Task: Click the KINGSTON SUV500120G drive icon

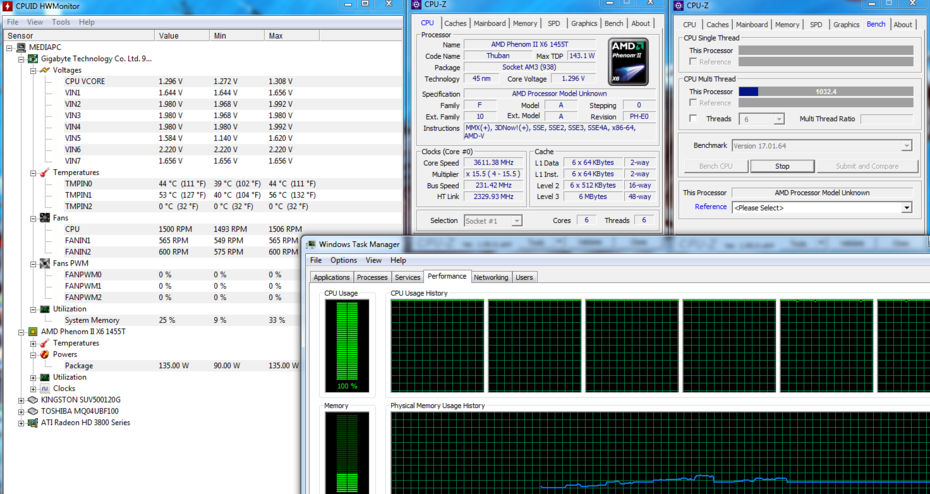Action: [32, 400]
